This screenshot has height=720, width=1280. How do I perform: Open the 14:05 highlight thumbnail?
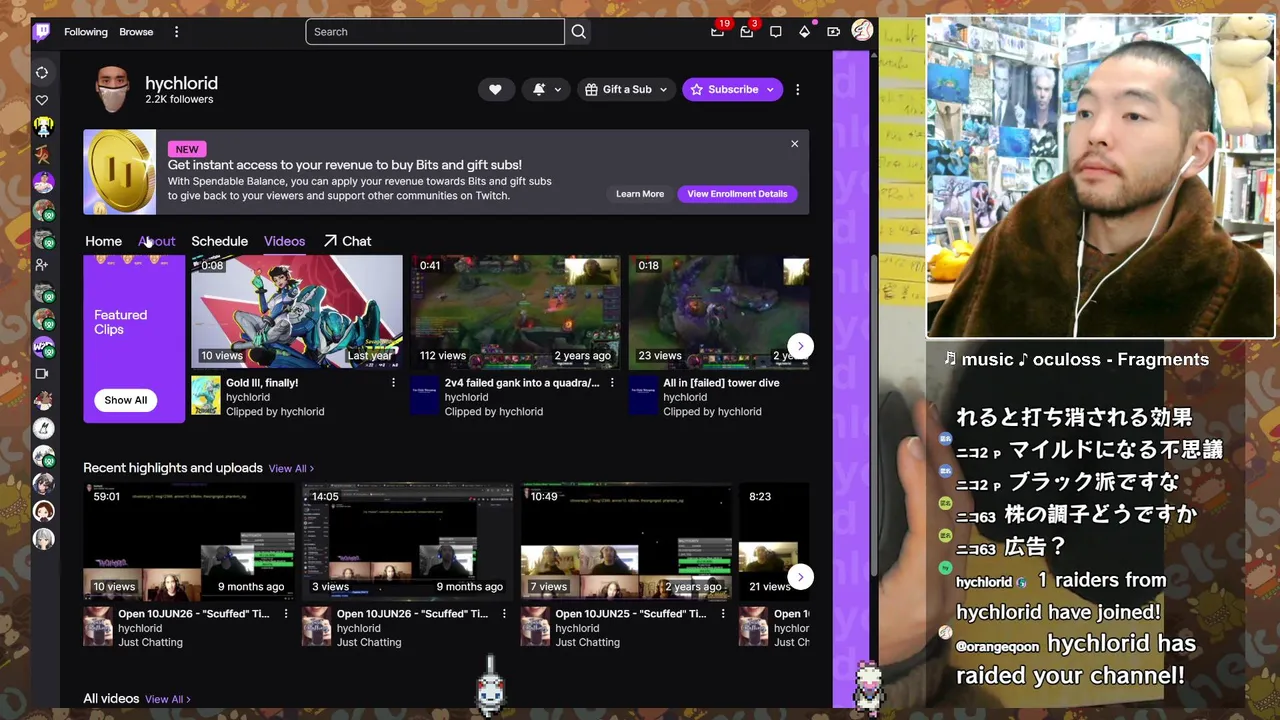408,542
